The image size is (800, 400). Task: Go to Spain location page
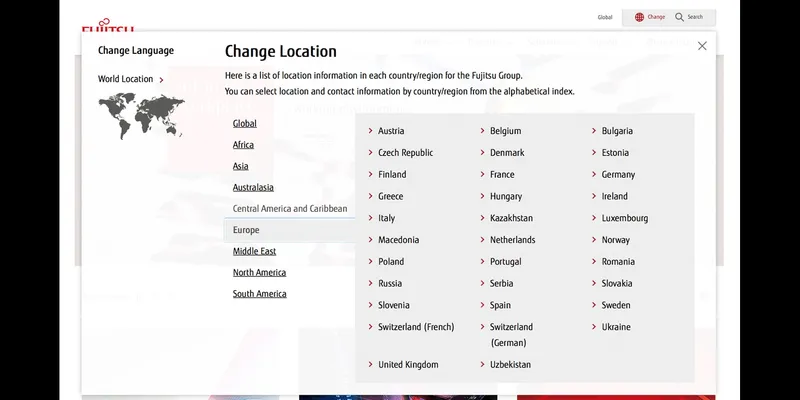click(500, 305)
